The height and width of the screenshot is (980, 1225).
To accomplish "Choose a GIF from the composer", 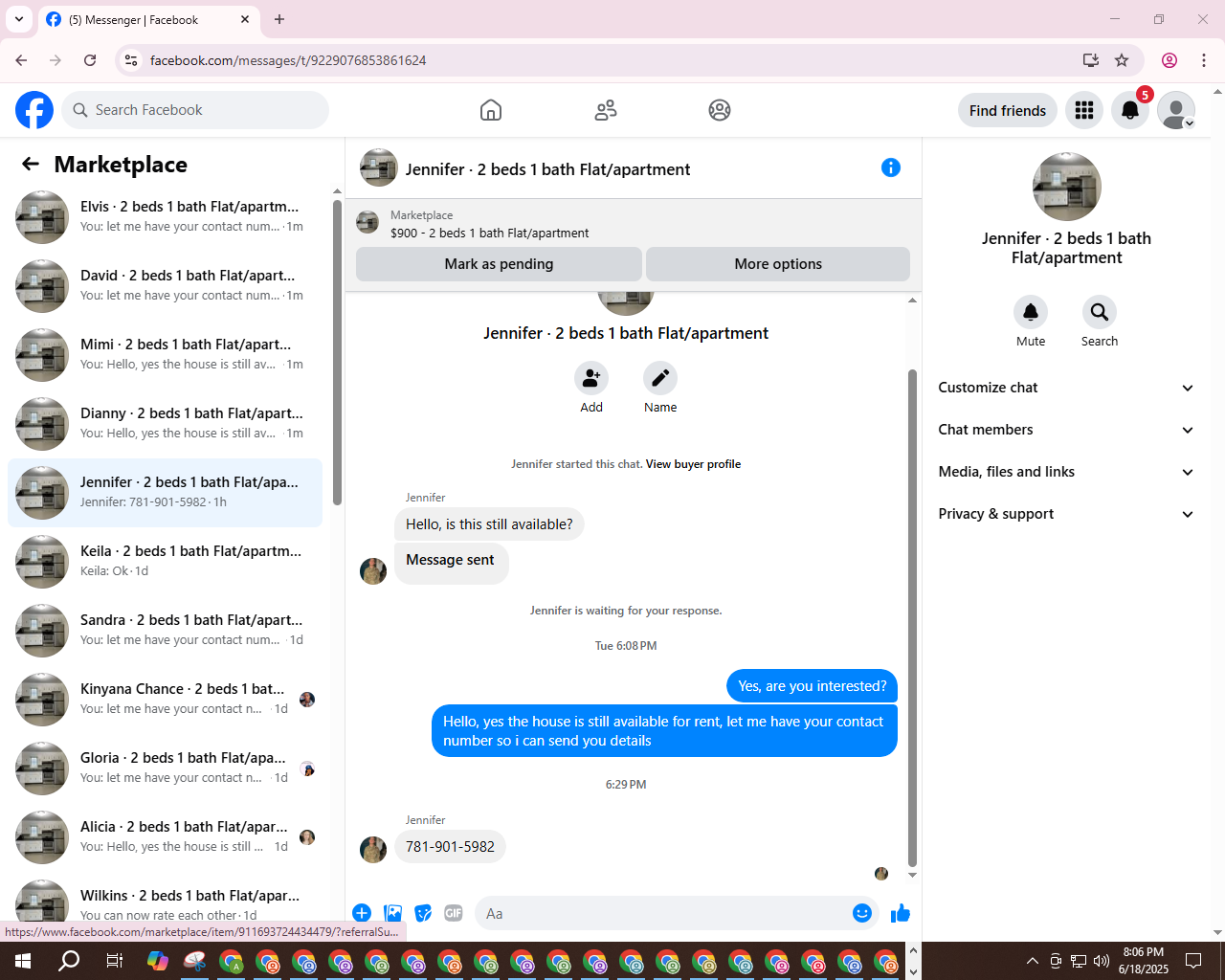I will 454,913.
